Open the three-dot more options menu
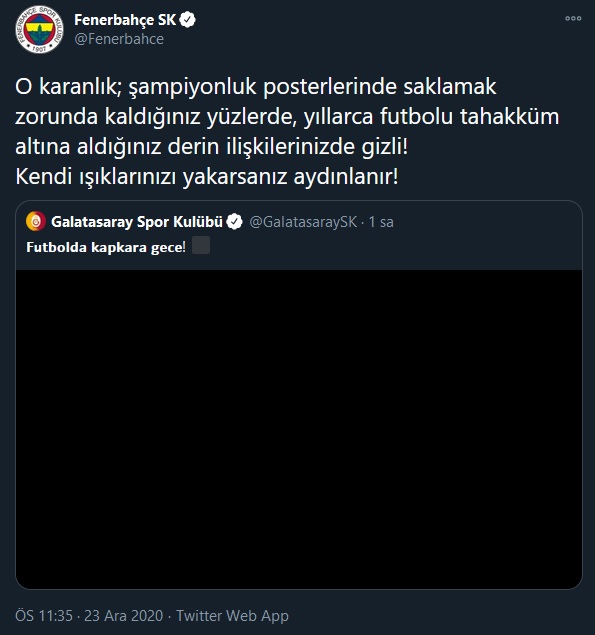The width and height of the screenshot is (595, 635). click(573, 18)
